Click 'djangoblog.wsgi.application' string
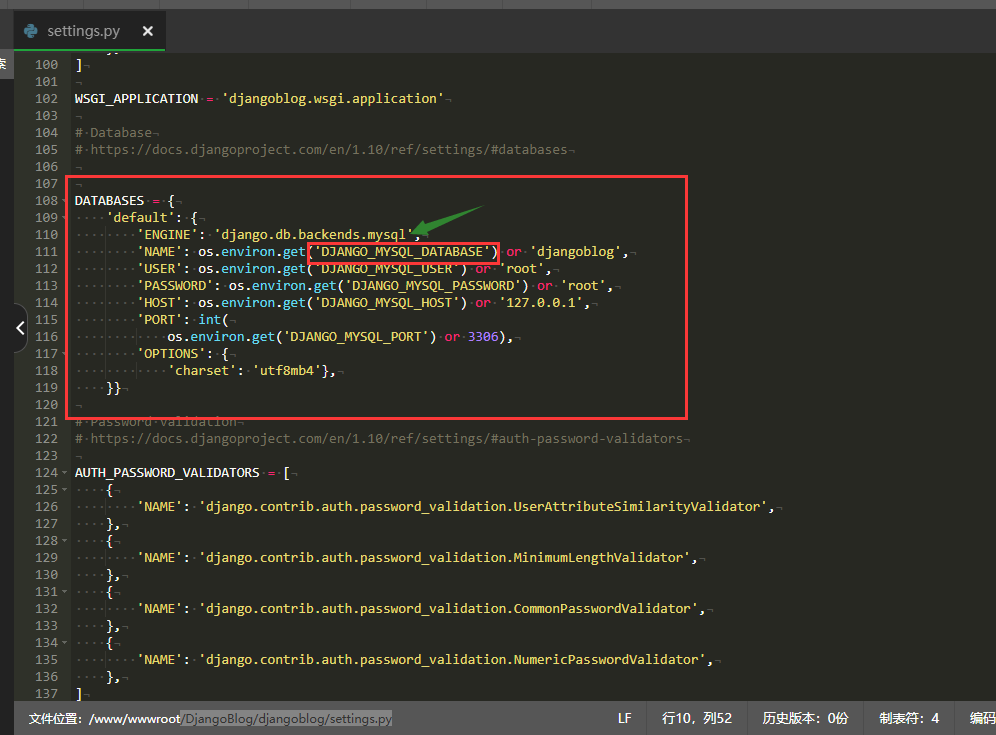Viewport: 996px width, 735px height. coord(333,98)
